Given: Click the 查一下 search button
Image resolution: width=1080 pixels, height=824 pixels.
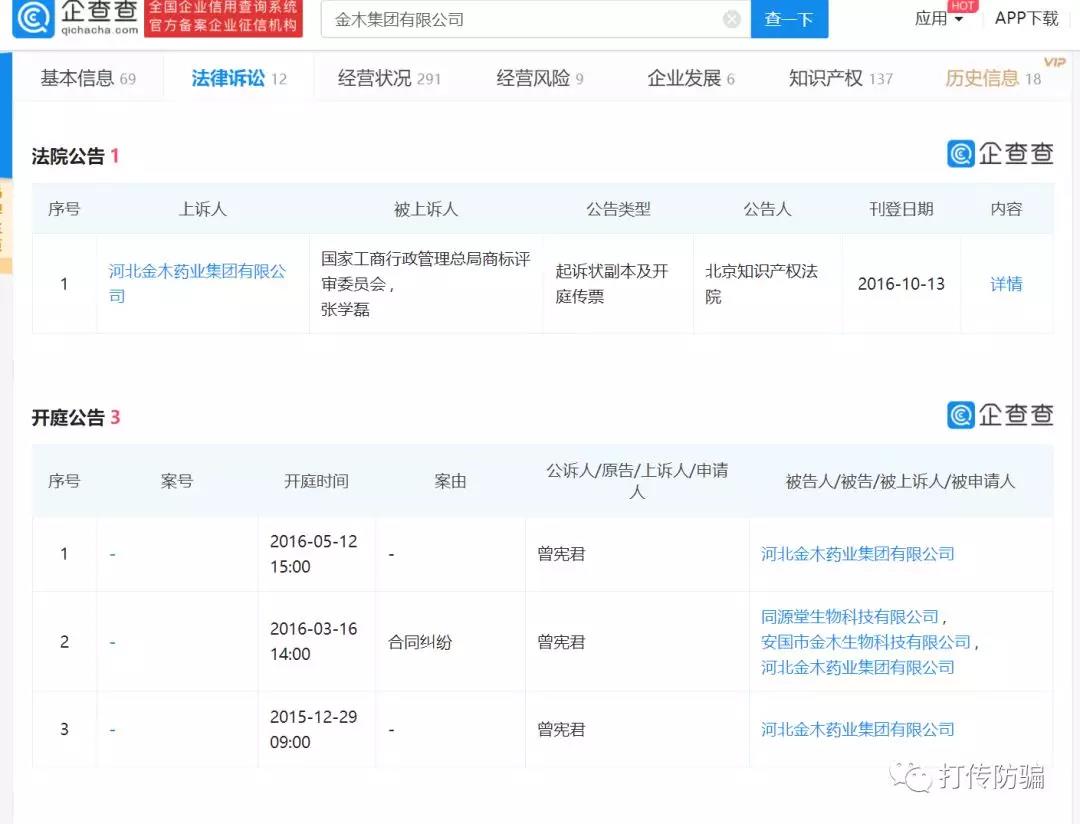Looking at the screenshot, I should (x=789, y=19).
